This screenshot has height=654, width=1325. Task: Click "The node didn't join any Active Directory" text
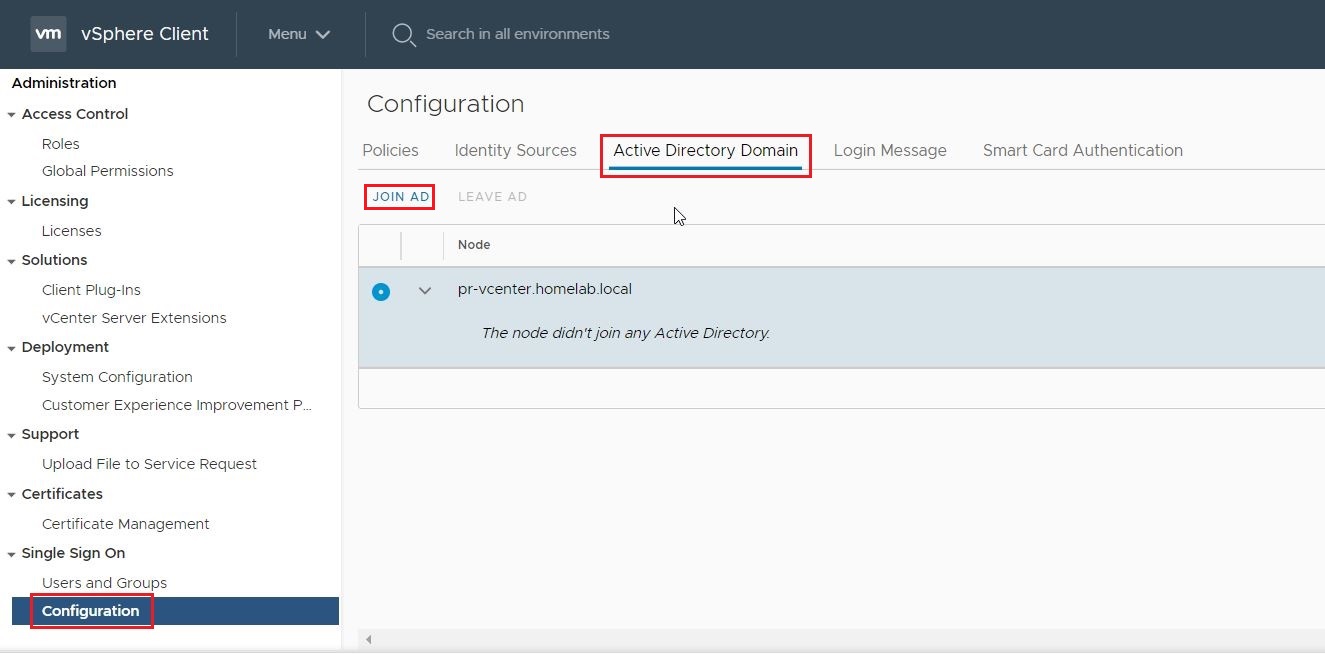click(626, 333)
